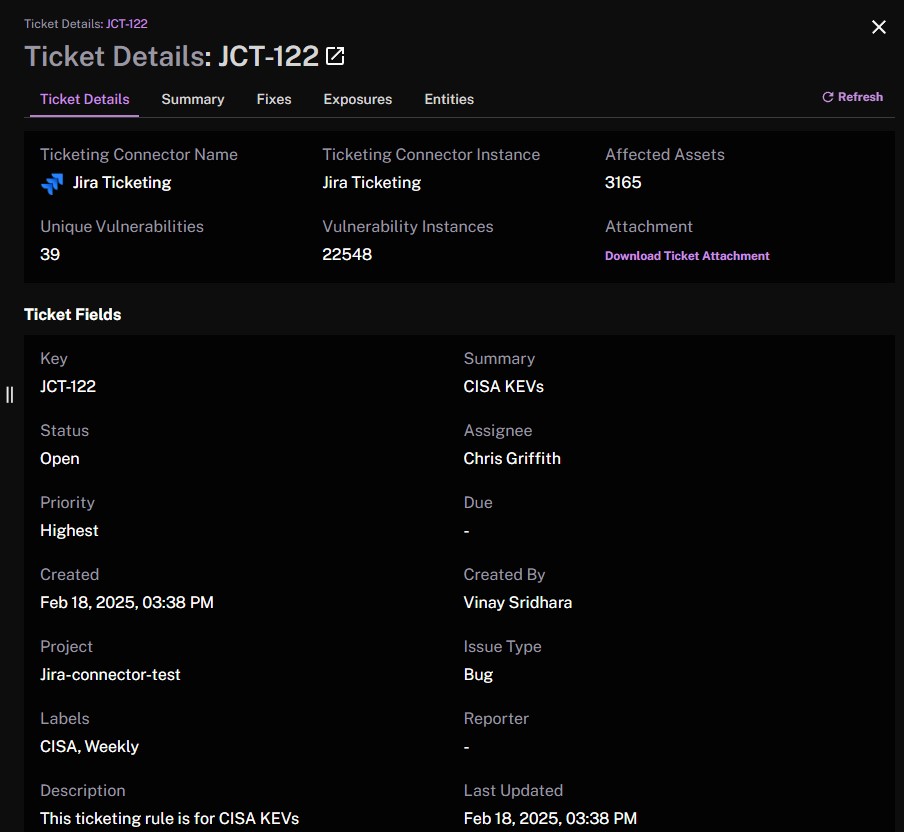Click Ticketing Connector Instance value Jira Ticketing
Image resolution: width=904 pixels, height=832 pixels.
coord(371,183)
